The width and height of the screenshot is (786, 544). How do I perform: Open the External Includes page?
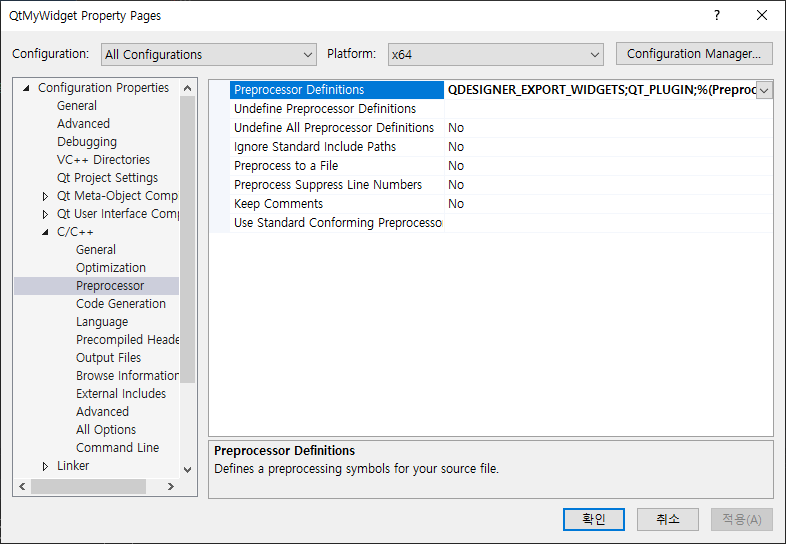point(121,394)
